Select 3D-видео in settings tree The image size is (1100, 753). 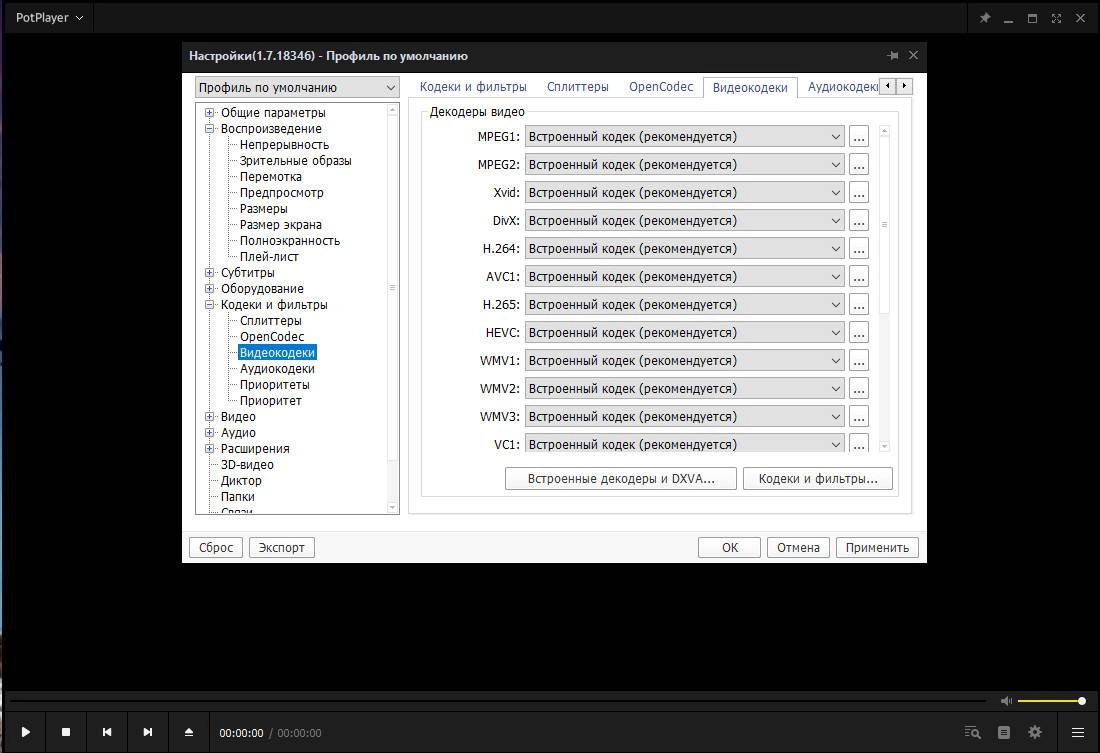point(247,465)
